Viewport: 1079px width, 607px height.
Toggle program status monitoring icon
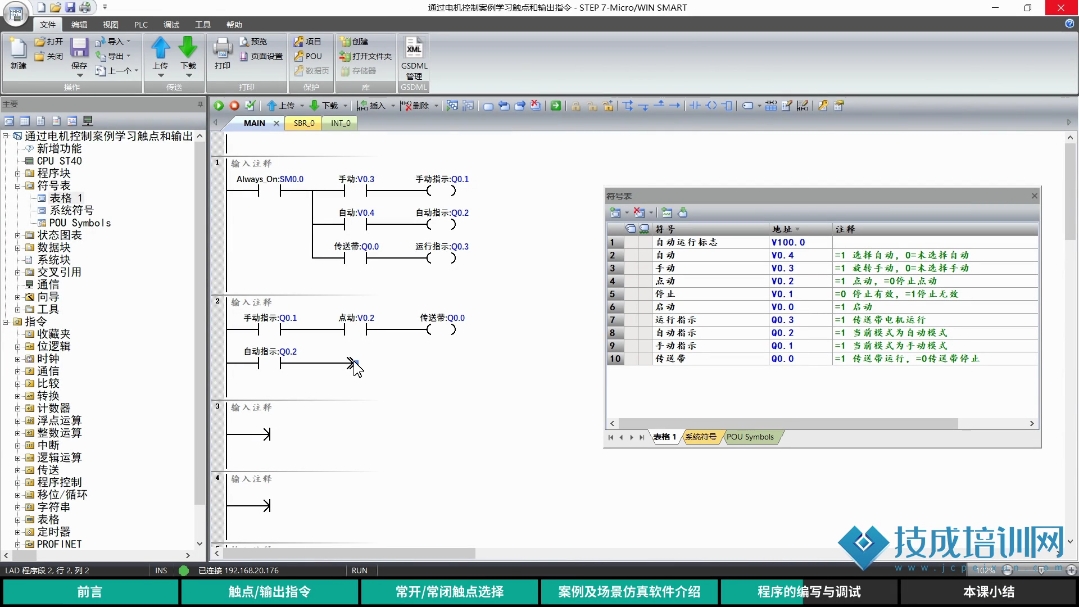(x=452, y=105)
